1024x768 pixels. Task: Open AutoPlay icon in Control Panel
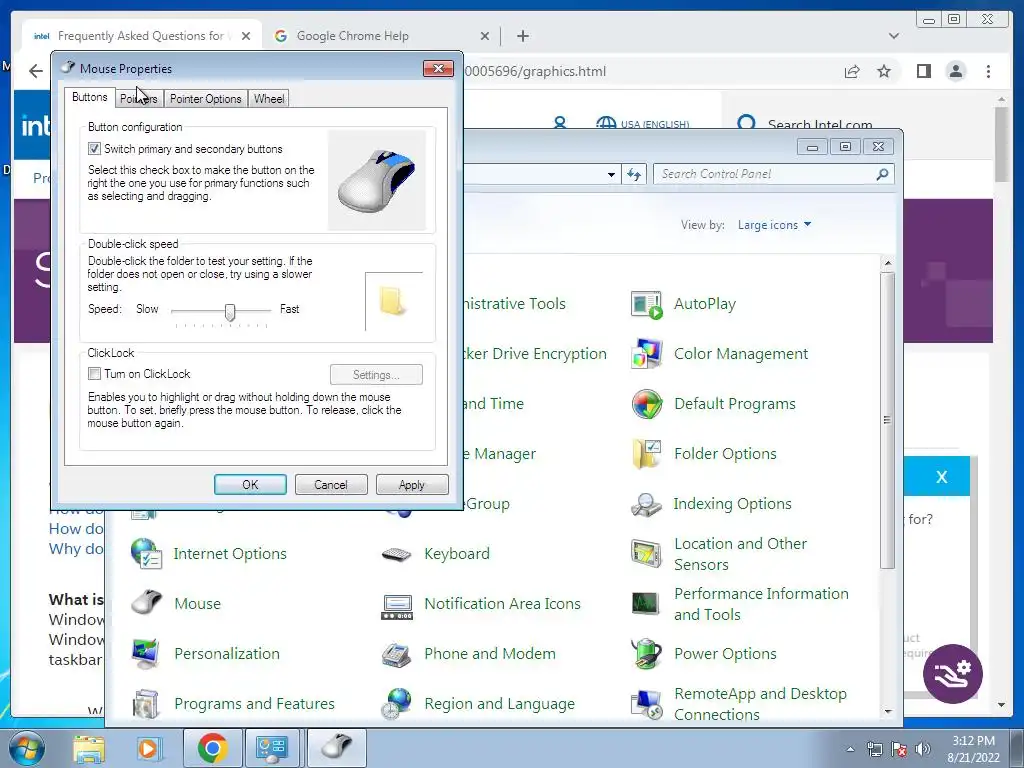pyautogui.click(x=647, y=304)
